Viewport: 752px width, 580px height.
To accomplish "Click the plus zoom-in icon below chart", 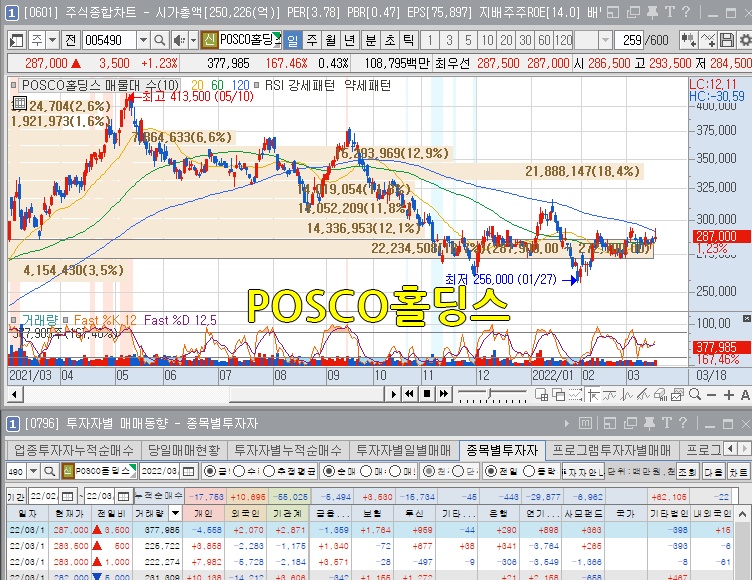I will [x=729, y=395].
